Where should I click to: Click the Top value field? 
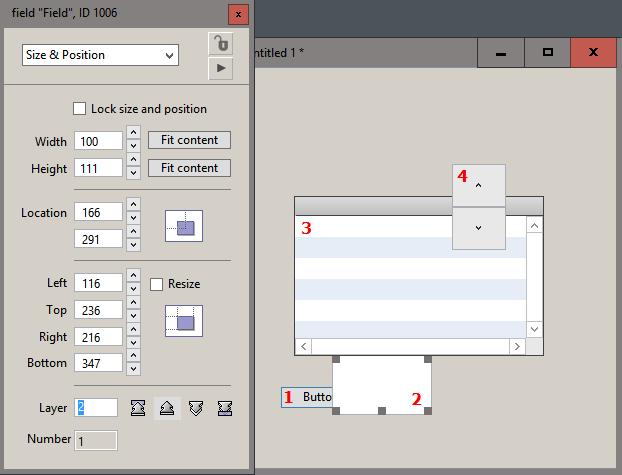(x=97, y=311)
